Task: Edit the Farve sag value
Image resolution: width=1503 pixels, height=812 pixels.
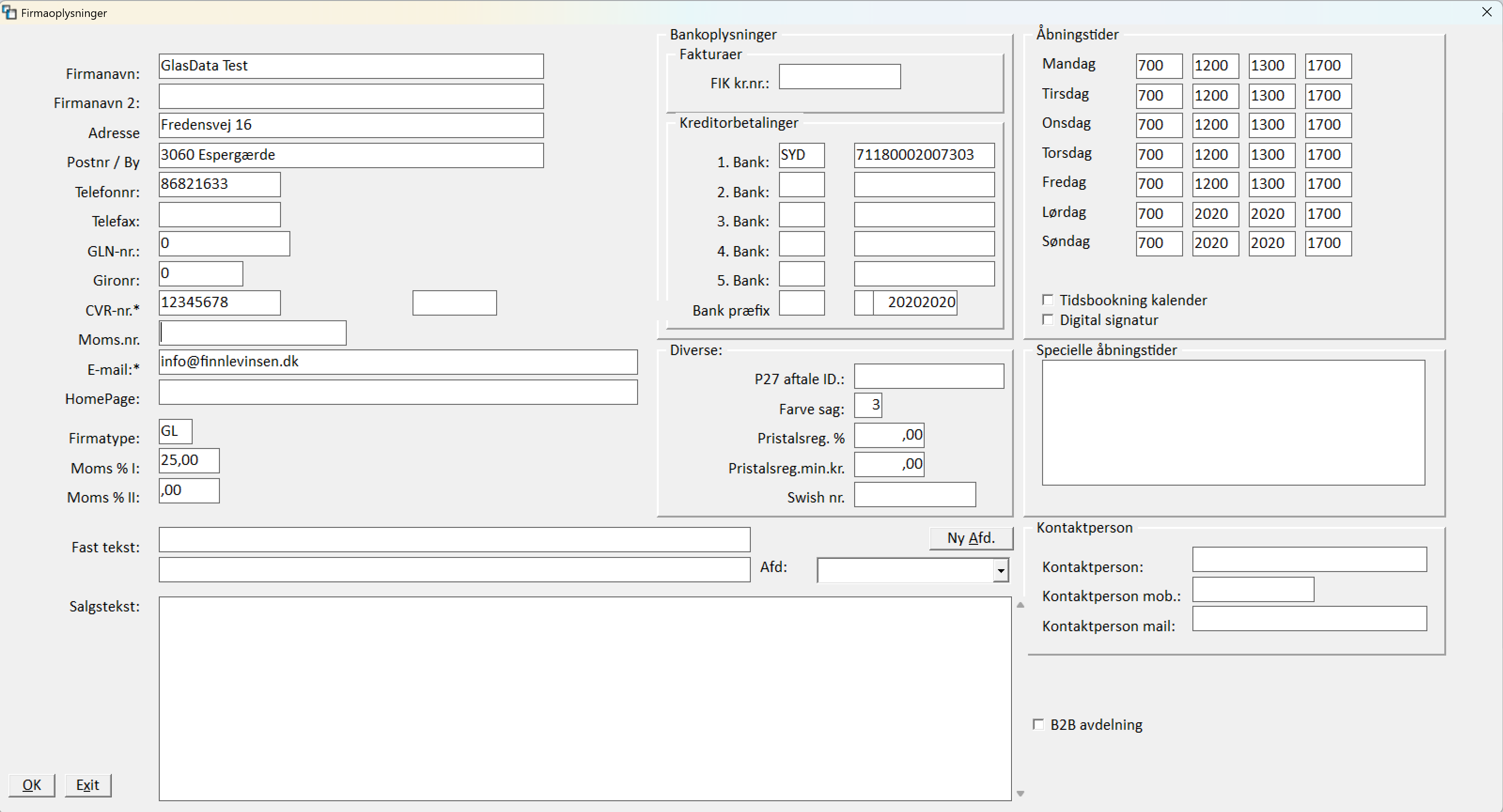Action: (x=868, y=405)
